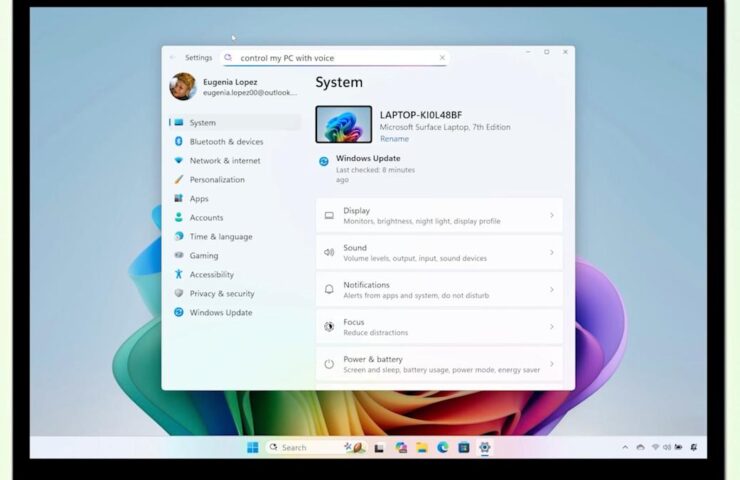Click the Apps icon in sidebar

(178, 198)
